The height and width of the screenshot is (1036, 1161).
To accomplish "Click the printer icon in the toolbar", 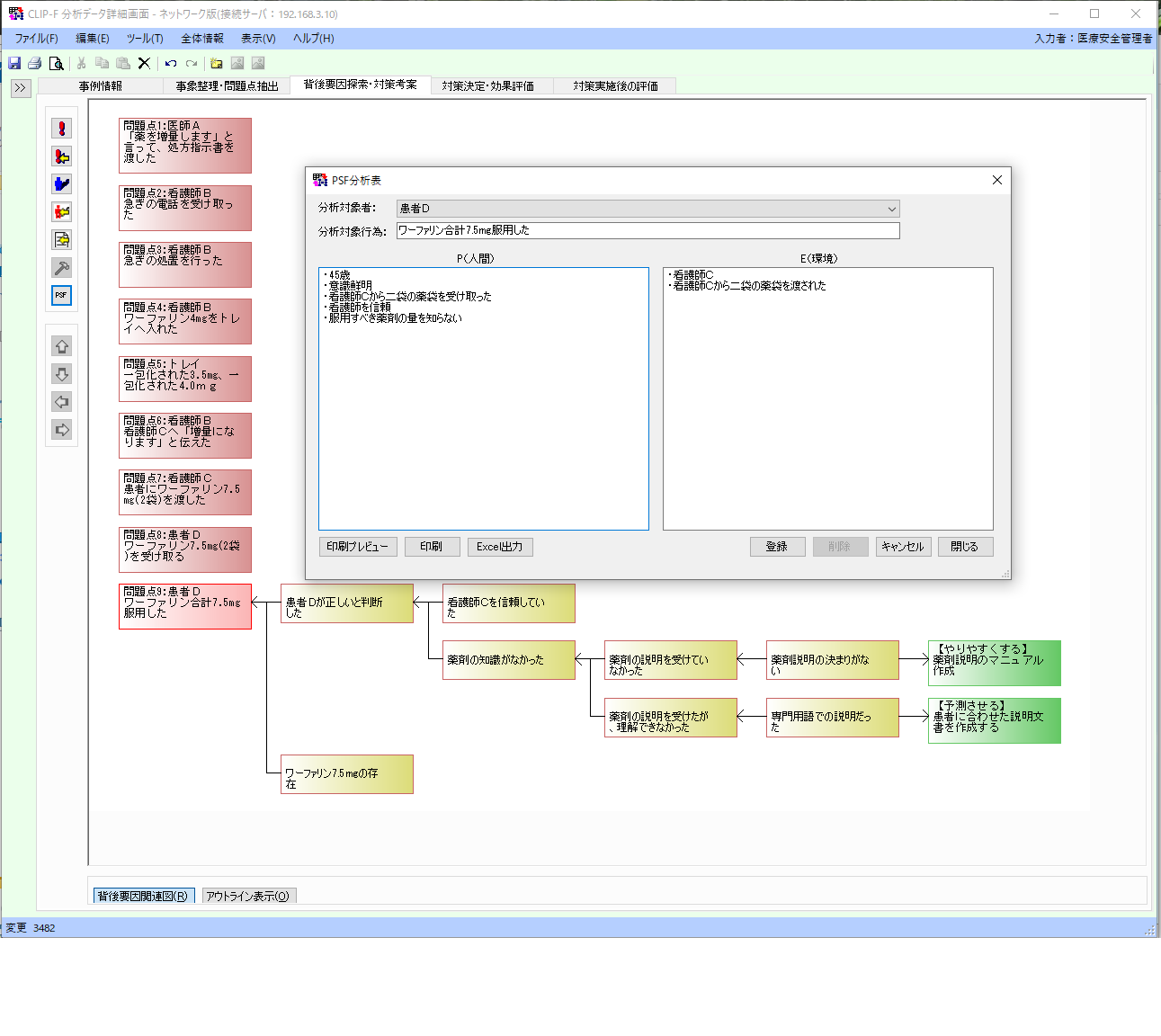I will coord(35,63).
